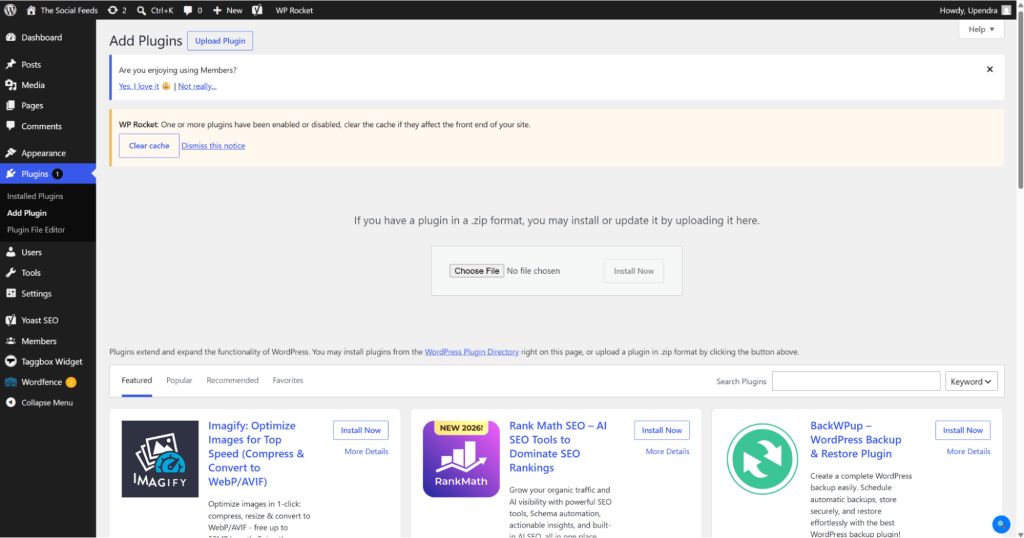Click Install Now in upload box

click(633, 271)
